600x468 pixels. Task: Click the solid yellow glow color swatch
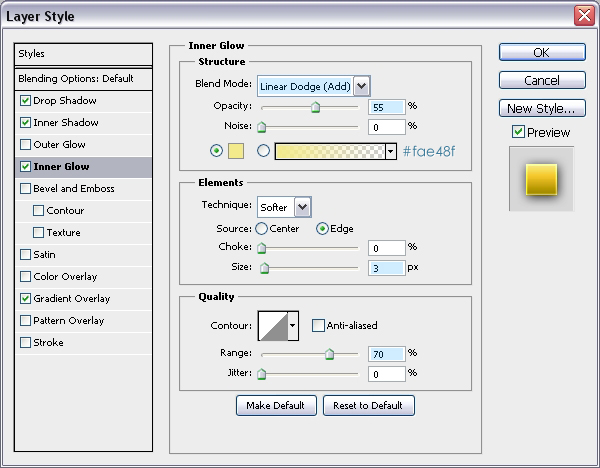(236, 151)
